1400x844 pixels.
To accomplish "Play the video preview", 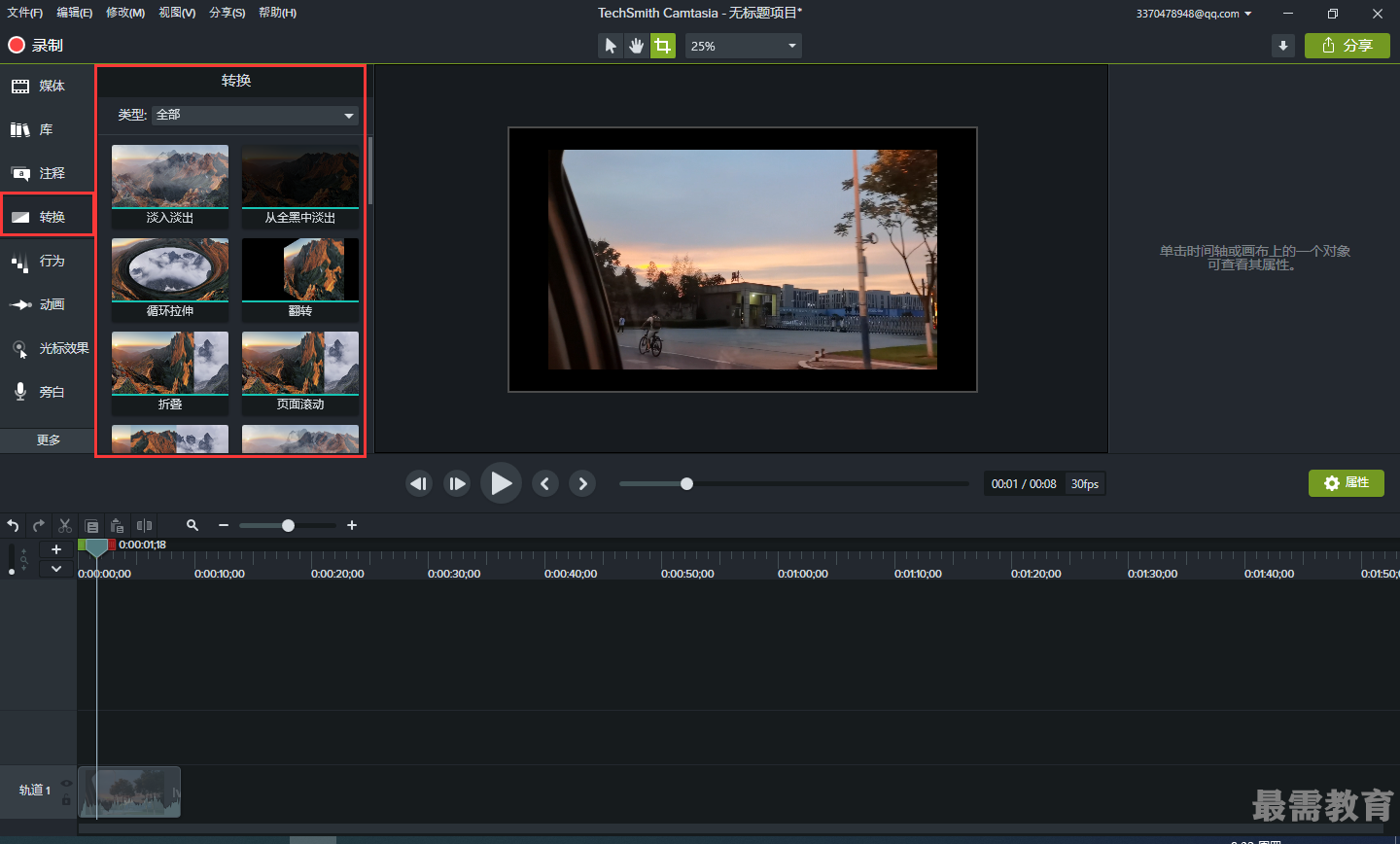I will coord(501,483).
